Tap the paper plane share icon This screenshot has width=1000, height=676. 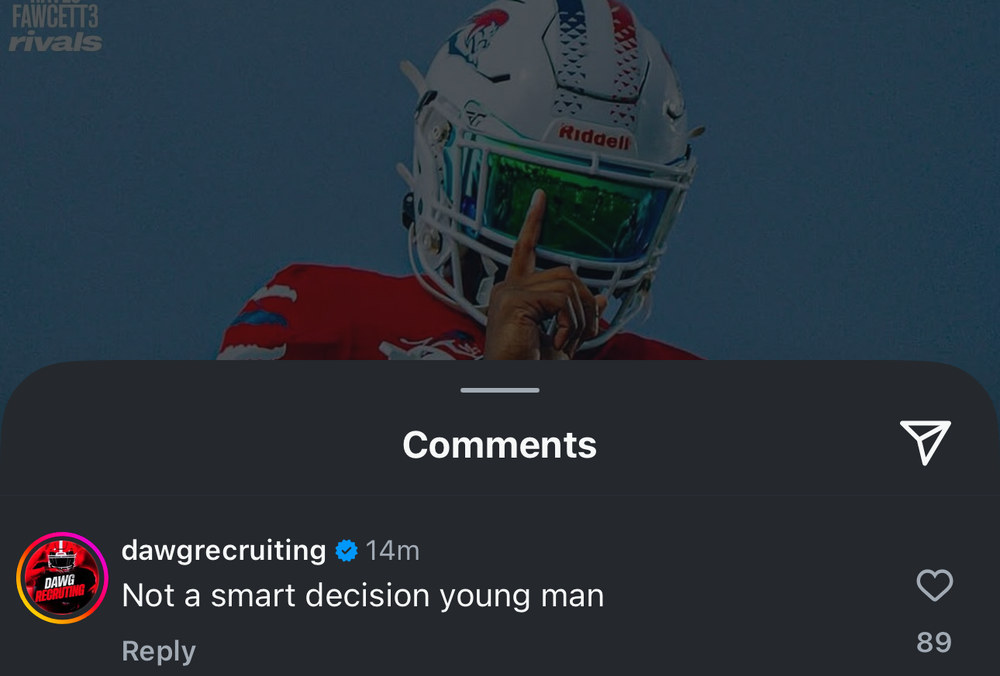[925, 442]
